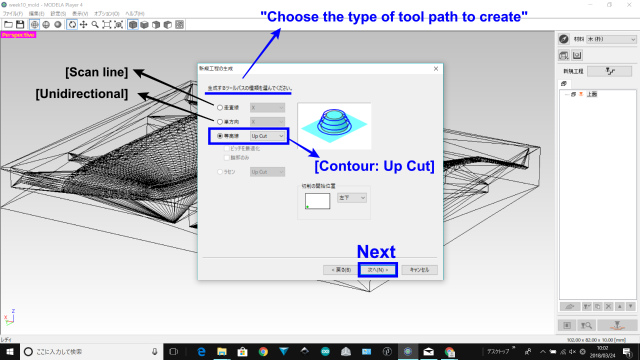
Task: Select the Zoom magnifier tool
Action: (x=95, y=25)
